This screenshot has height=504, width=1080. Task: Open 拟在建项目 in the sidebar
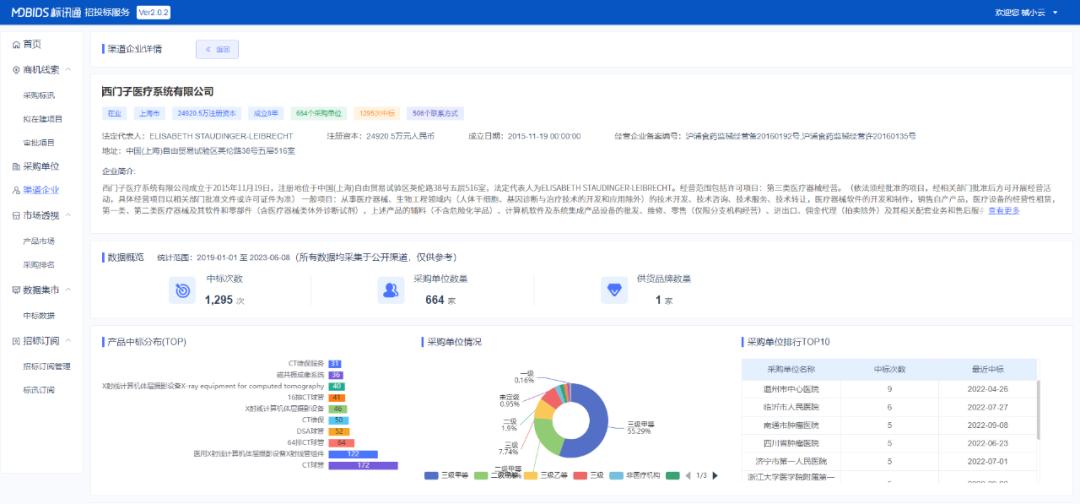43,119
